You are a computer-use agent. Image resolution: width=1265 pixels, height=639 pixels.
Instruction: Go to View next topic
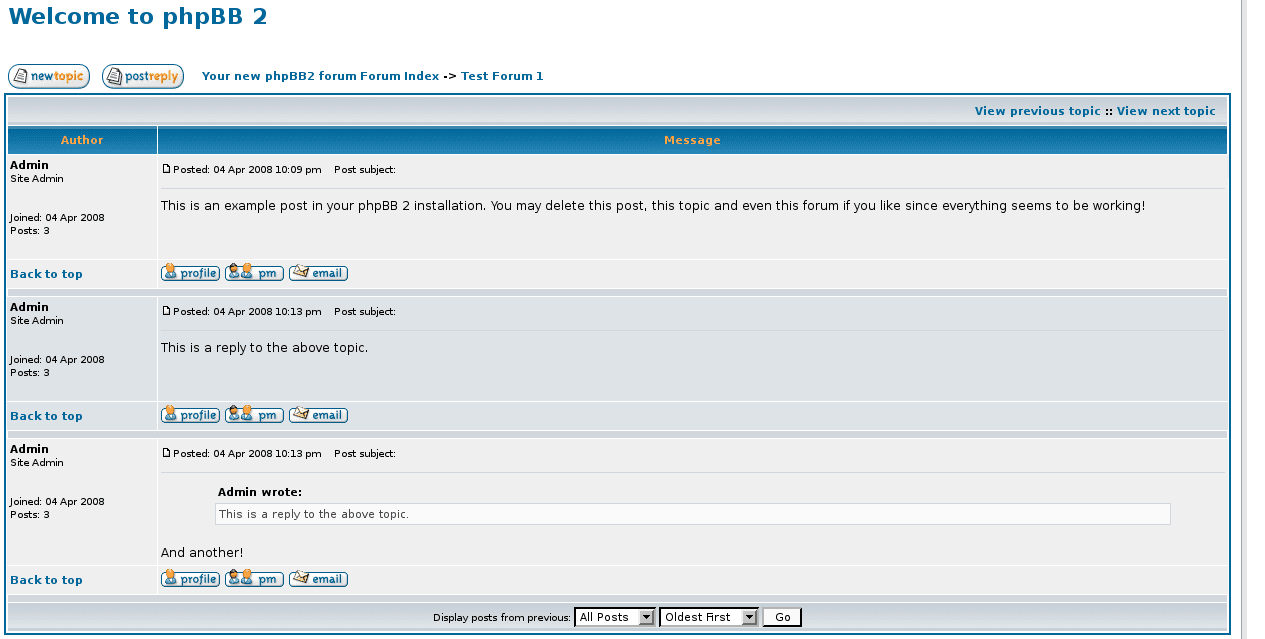1166,111
